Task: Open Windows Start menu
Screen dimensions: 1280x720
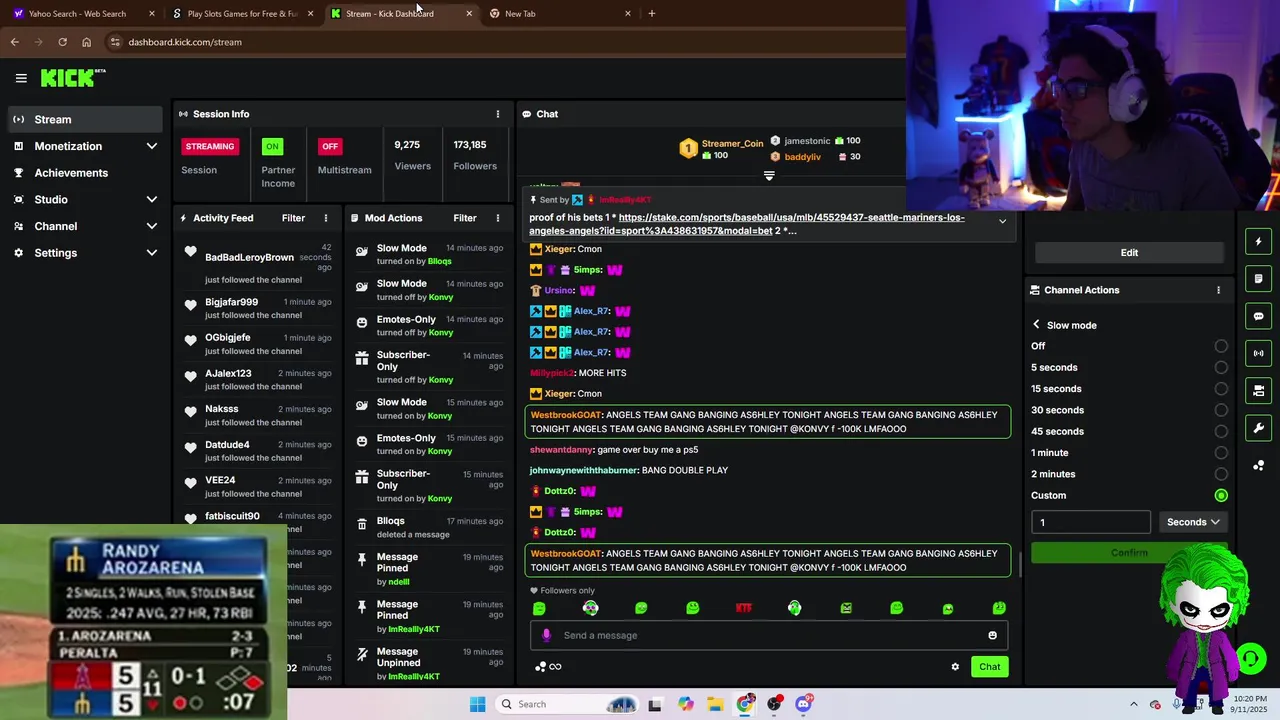Action: pyautogui.click(x=478, y=704)
